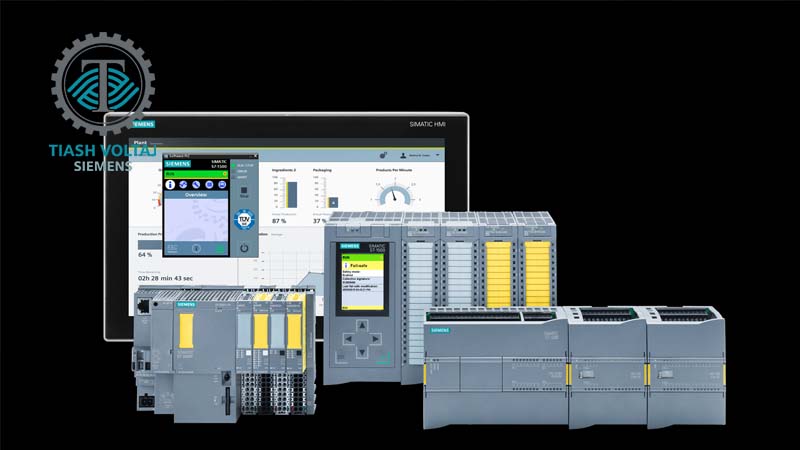Click the power button in Software PLC window

pyautogui.click(x=244, y=248)
